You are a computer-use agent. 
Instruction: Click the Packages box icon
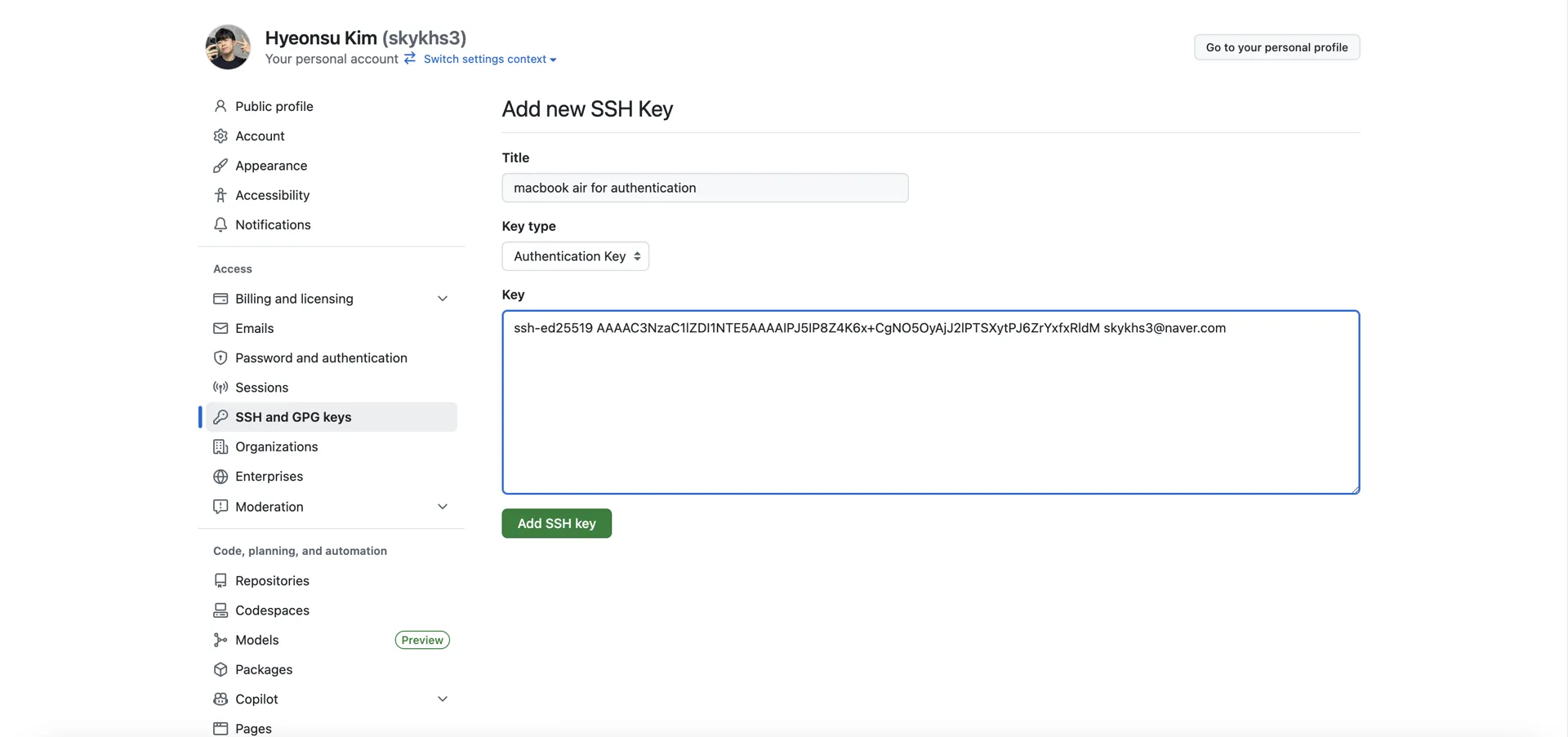click(220, 669)
